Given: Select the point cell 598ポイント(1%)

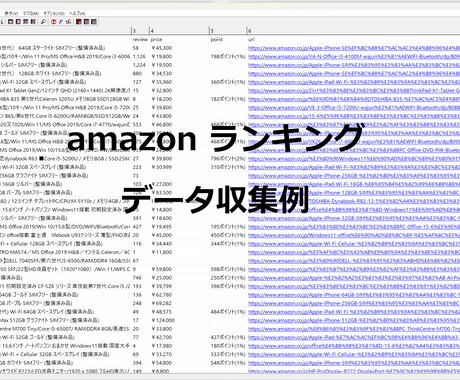Looking at the screenshot, I should (228, 269).
